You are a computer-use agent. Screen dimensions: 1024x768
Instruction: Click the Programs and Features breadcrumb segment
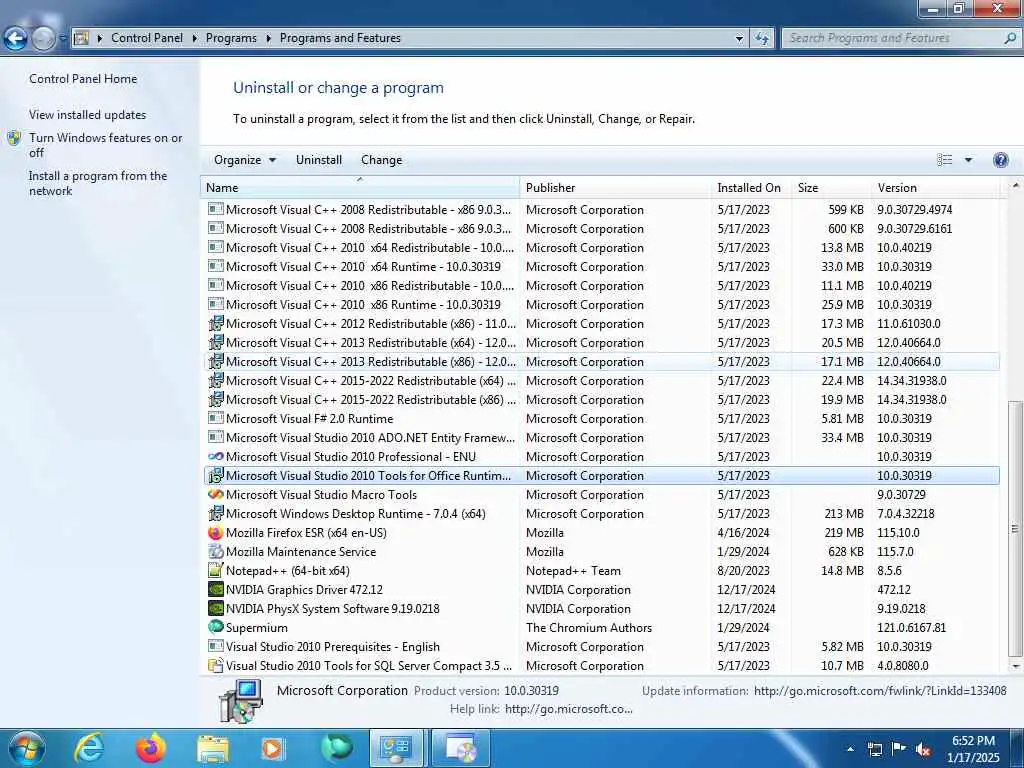coord(340,38)
